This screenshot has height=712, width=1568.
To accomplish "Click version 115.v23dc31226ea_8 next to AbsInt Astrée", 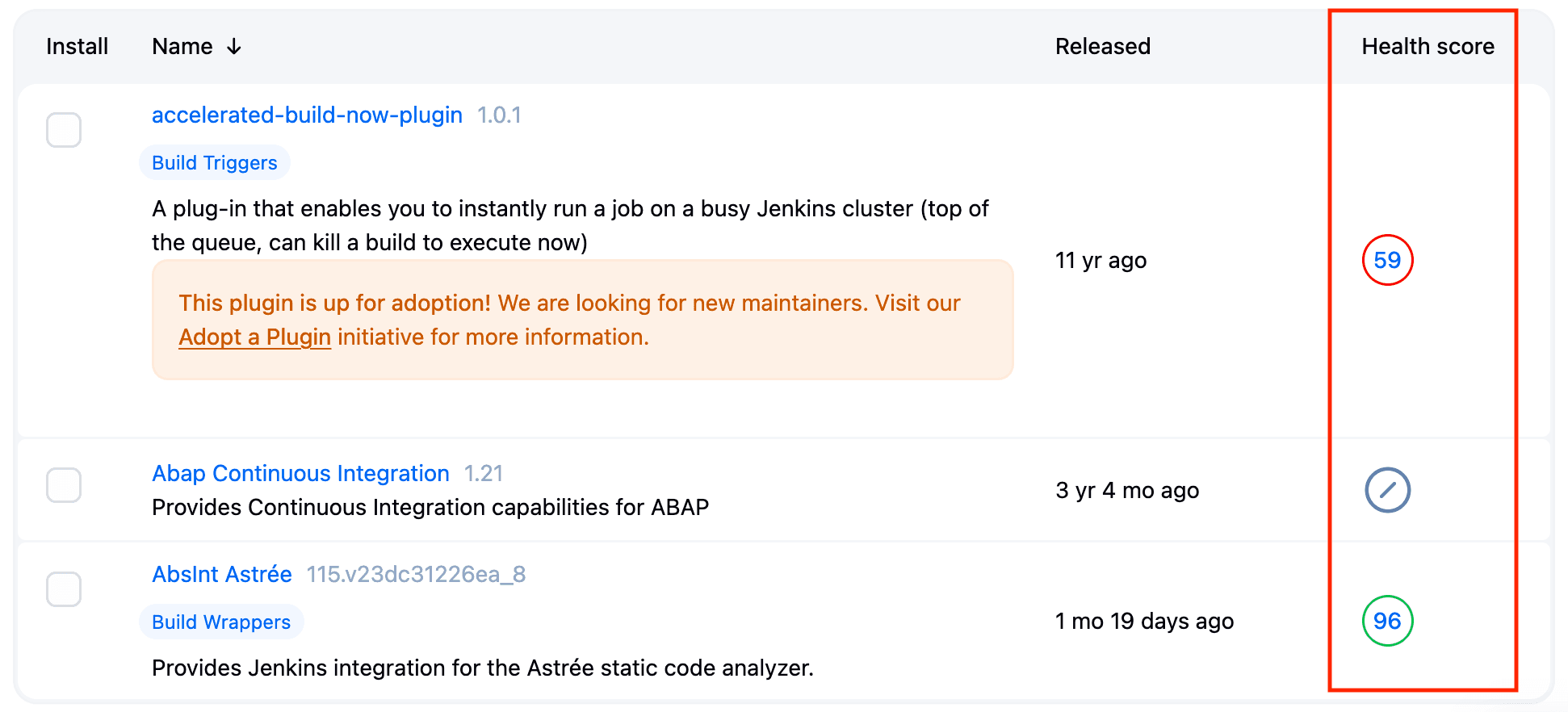I will pyautogui.click(x=416, y=573).
